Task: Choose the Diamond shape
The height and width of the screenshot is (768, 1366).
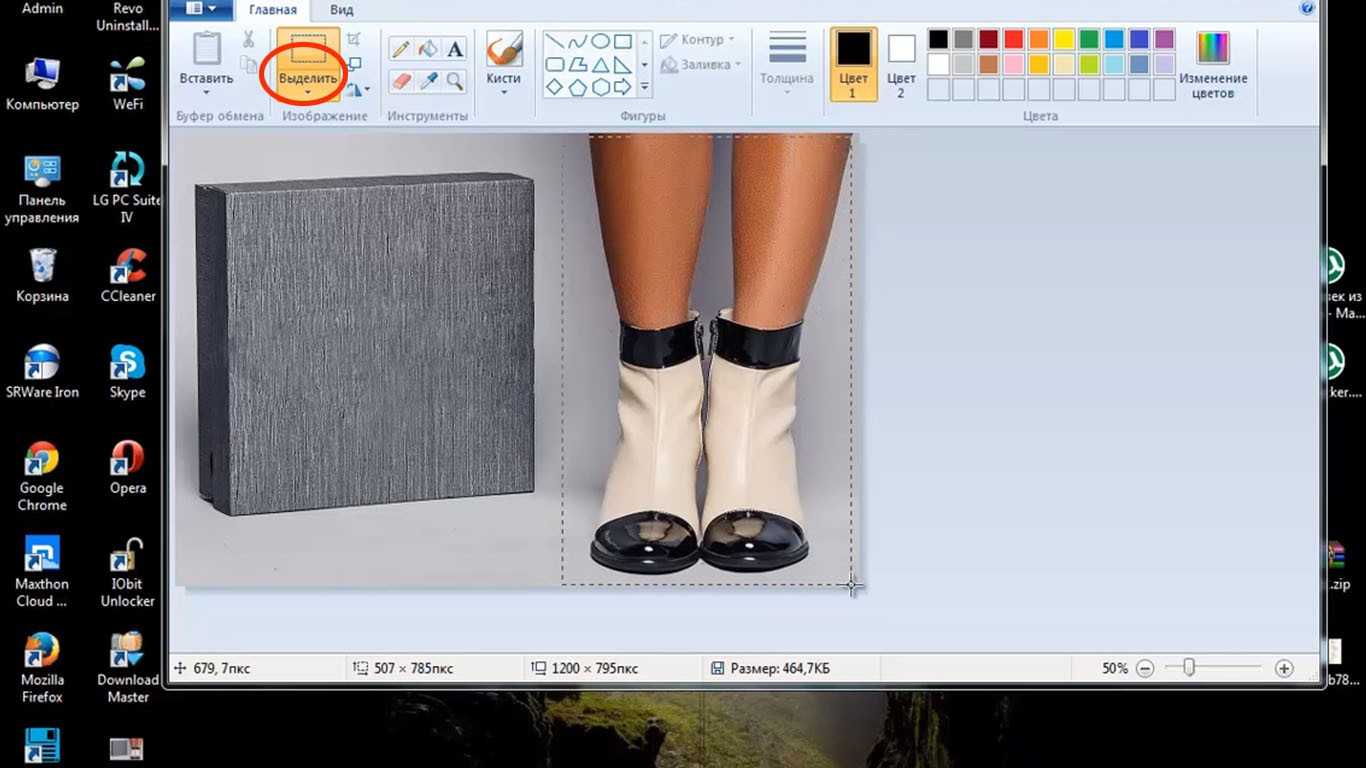Action: [x=554, y=88]
